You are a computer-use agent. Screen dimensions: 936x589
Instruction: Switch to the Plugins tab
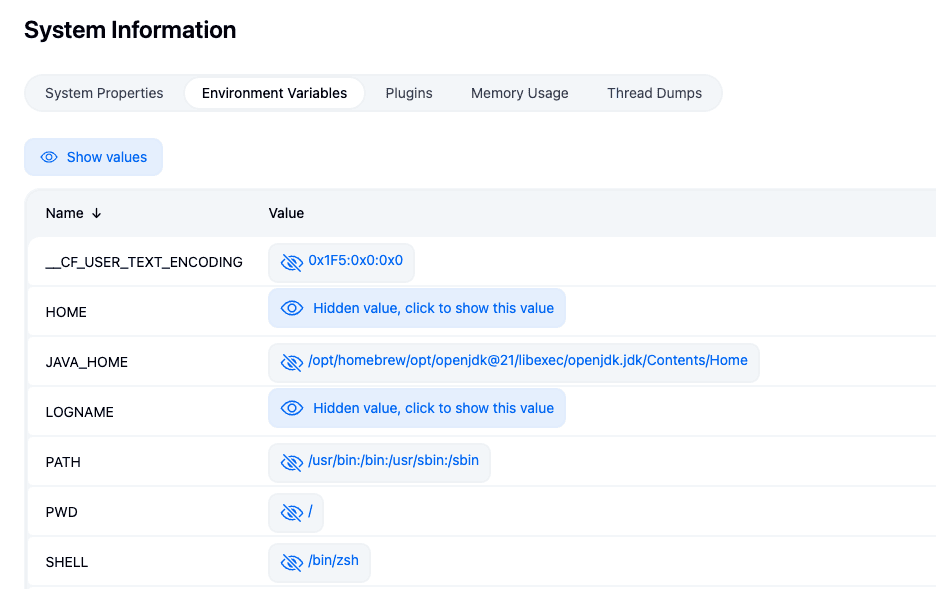point(409,92)
